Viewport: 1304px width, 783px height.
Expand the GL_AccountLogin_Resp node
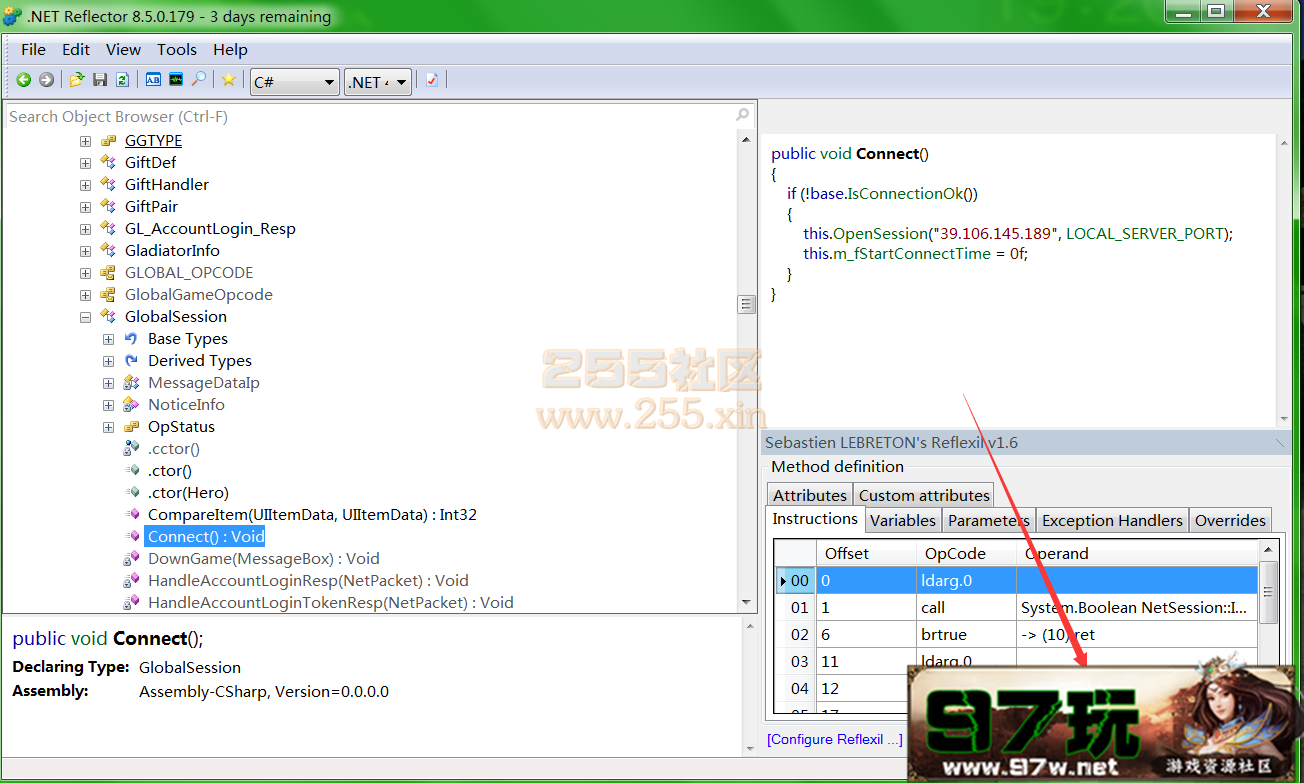coord(85,229)
